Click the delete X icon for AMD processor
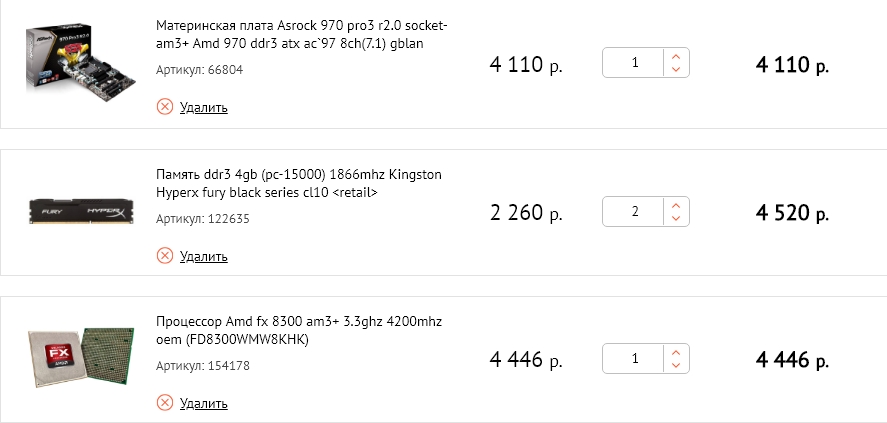The image size is (887, 423). 165,403
